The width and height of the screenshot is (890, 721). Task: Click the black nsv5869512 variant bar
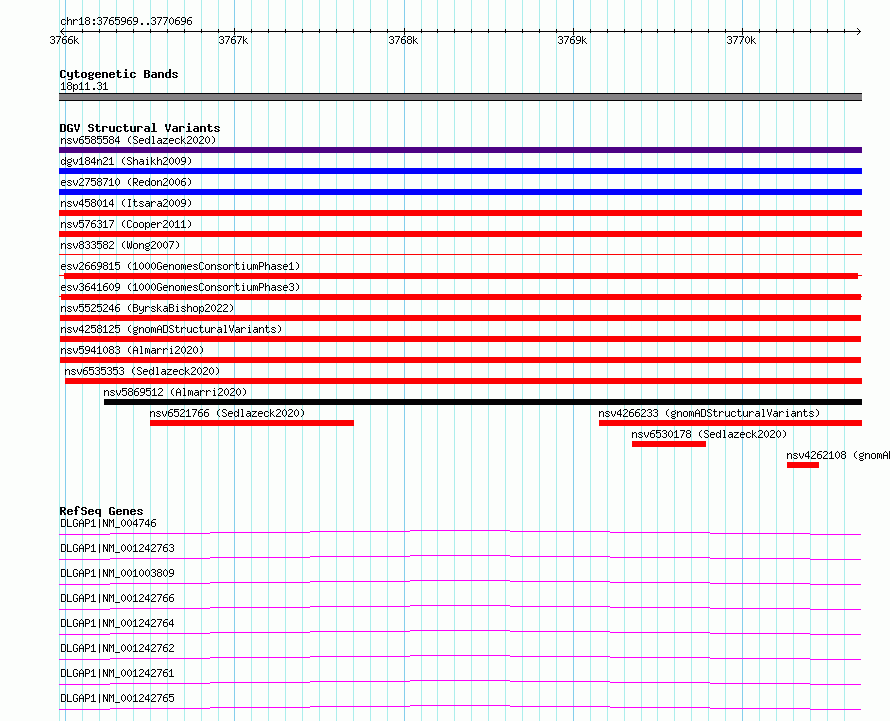[x=483, y=402]
